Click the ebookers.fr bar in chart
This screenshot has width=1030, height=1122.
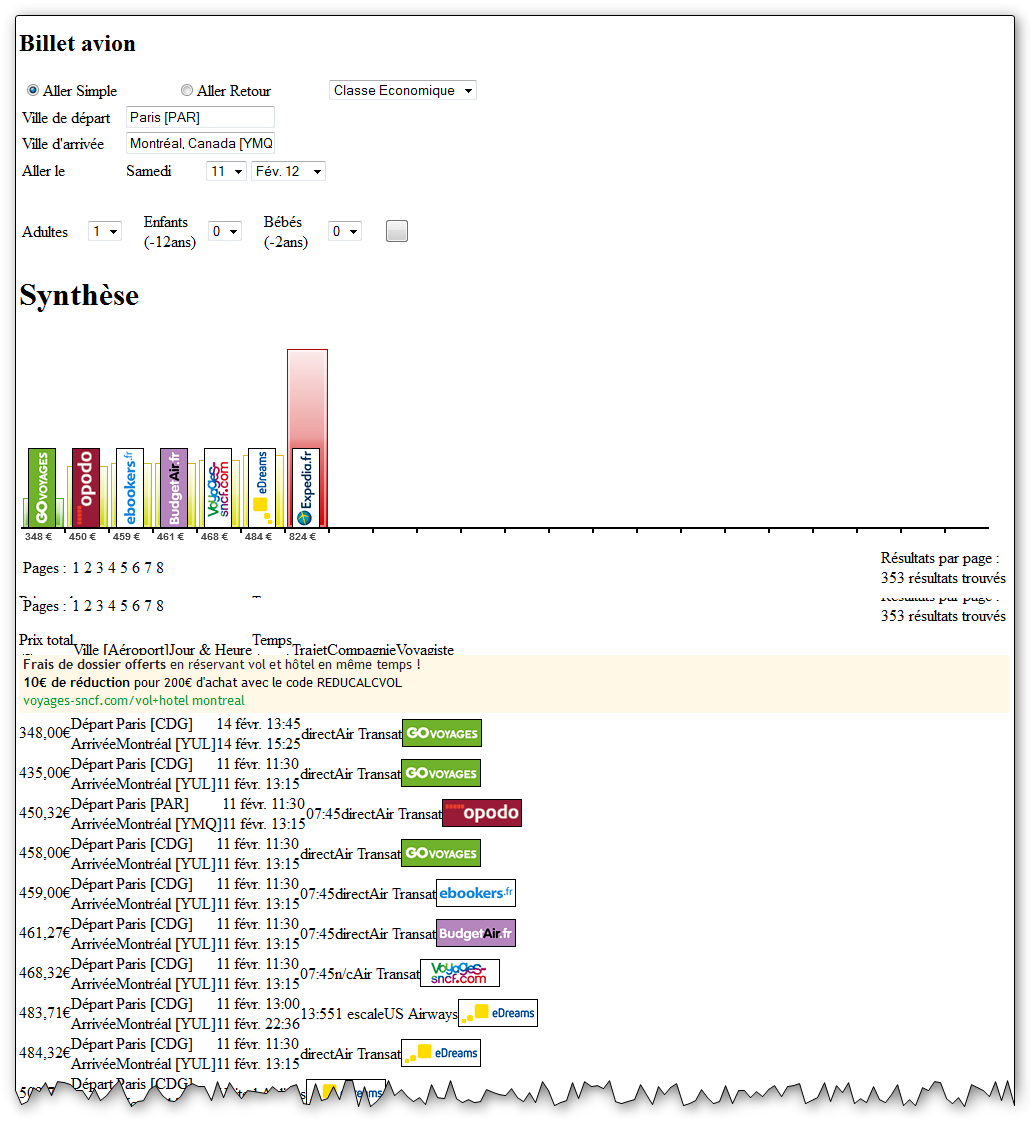click(x=130, y=487)
